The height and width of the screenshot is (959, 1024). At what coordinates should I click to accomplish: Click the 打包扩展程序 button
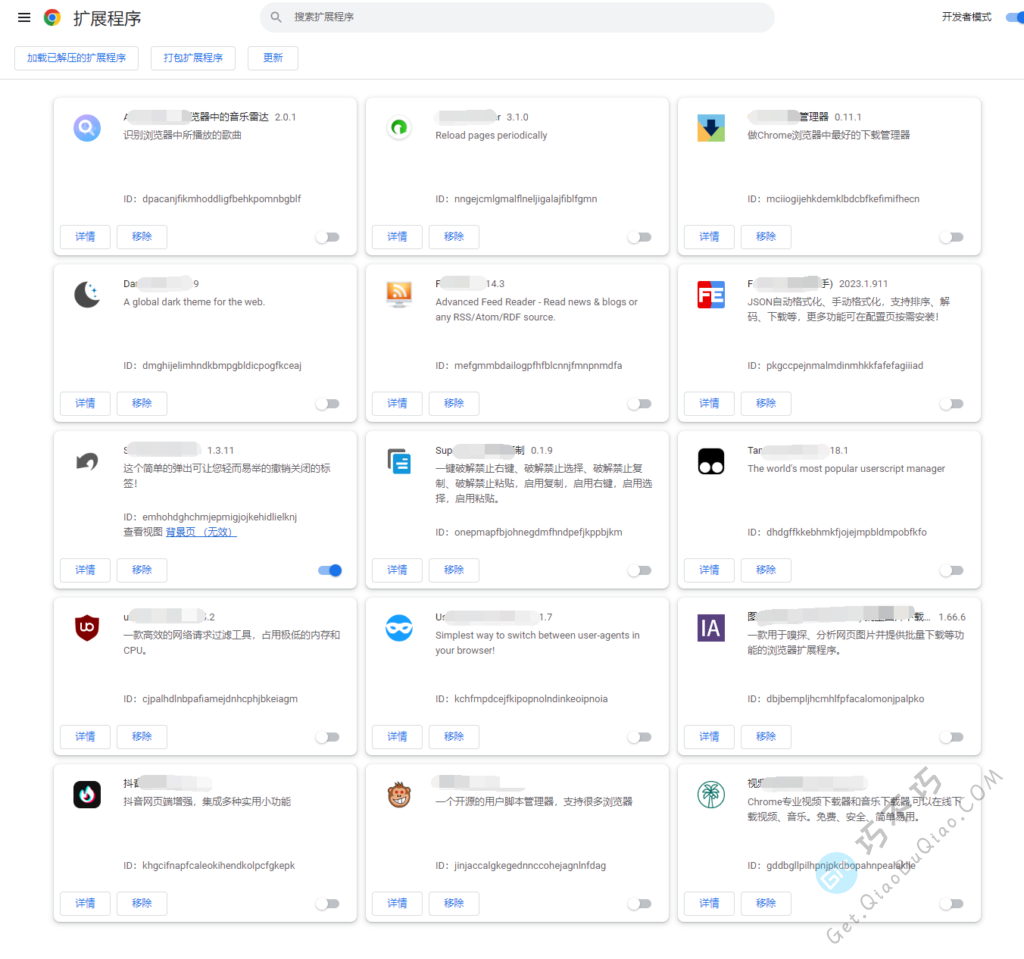point(193,58)
